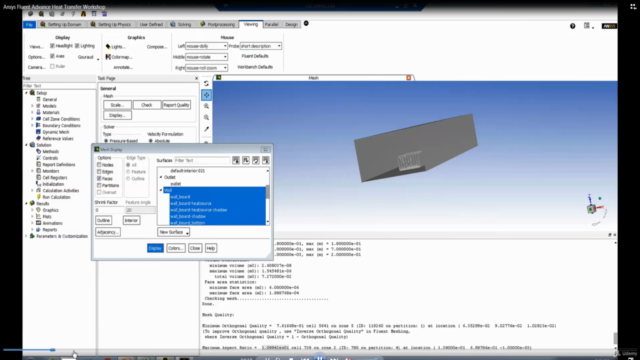Click the Display button in Mesh Display
The width and height of the screenshot is (640, 360).
(155, 248)
